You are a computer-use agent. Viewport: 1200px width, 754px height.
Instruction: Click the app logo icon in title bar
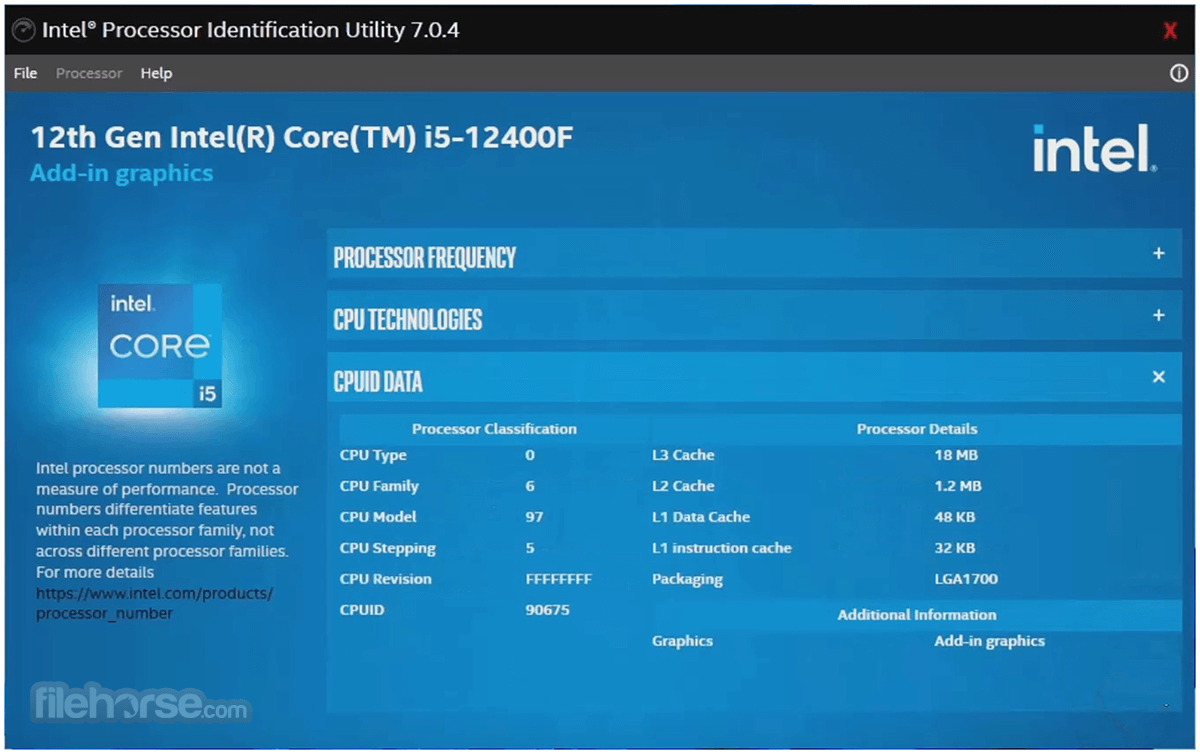[x=23, y=30]
